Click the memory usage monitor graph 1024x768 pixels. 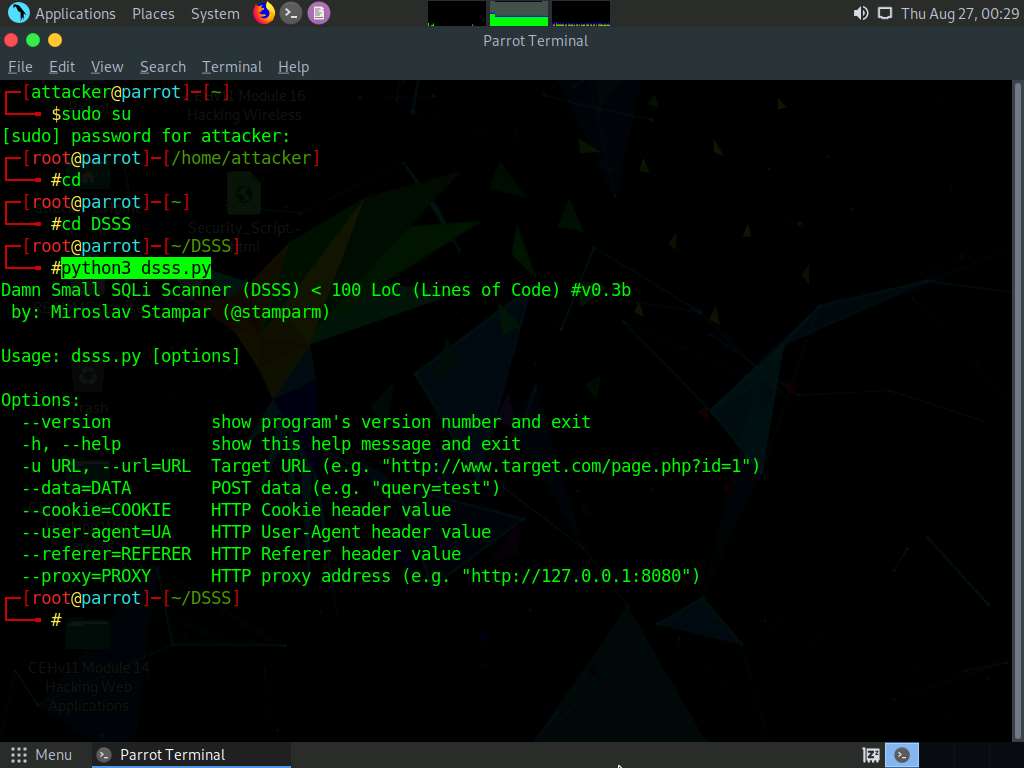tap(519, 11)
